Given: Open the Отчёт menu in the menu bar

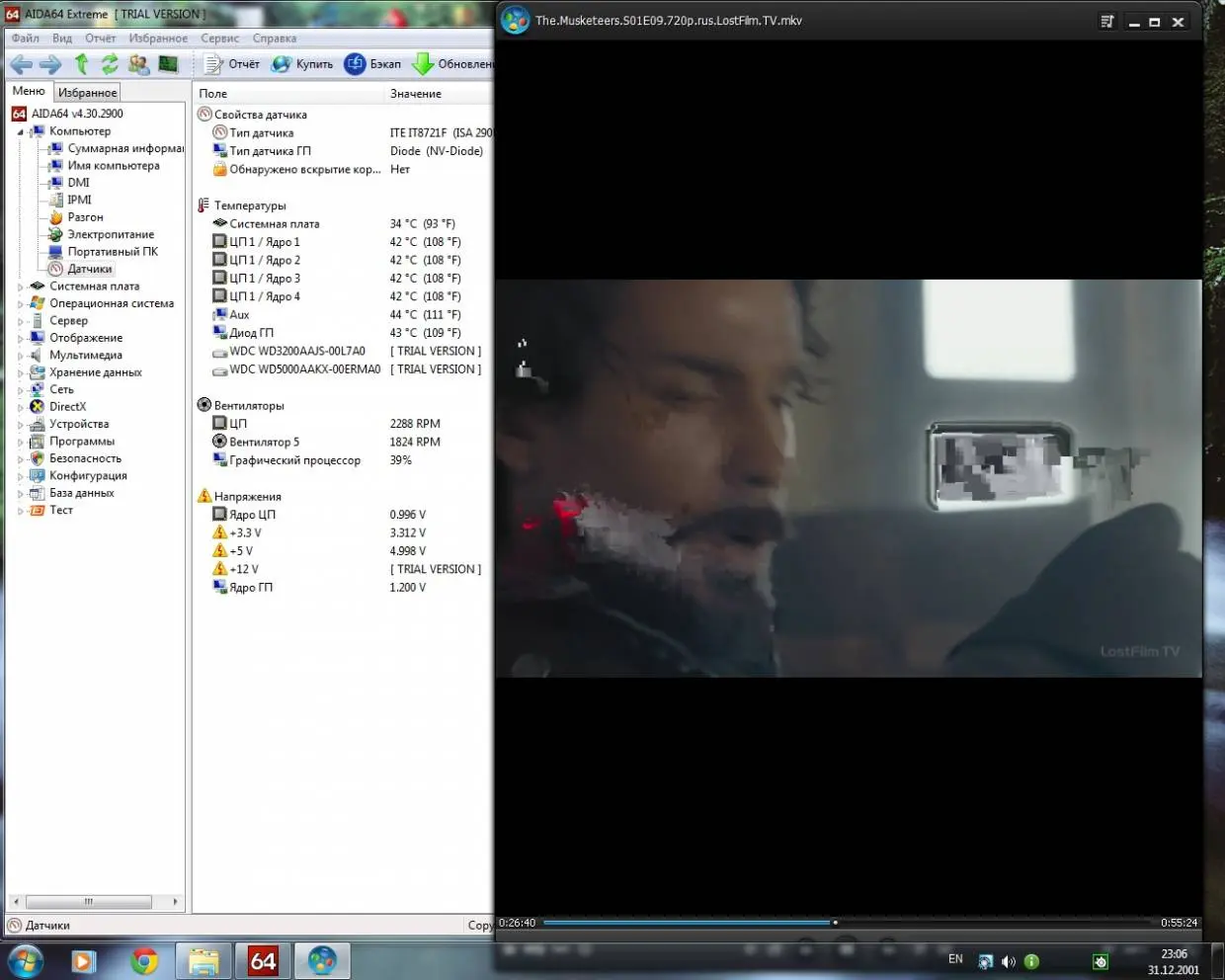Looking at the screenshot, I should (101, 39).
